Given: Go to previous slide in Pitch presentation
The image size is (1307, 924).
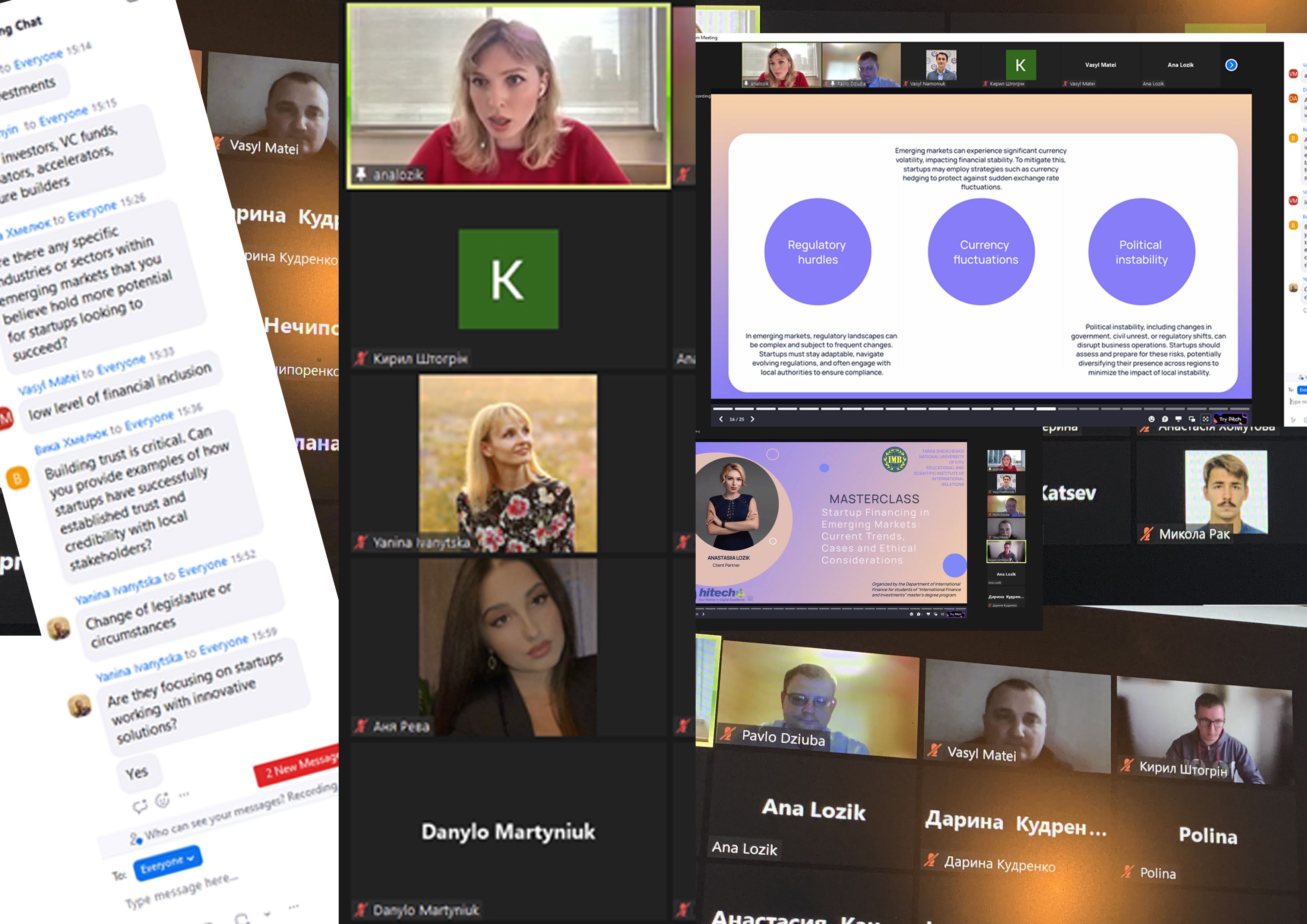Looking at the screenshot, I should (721, 419).
